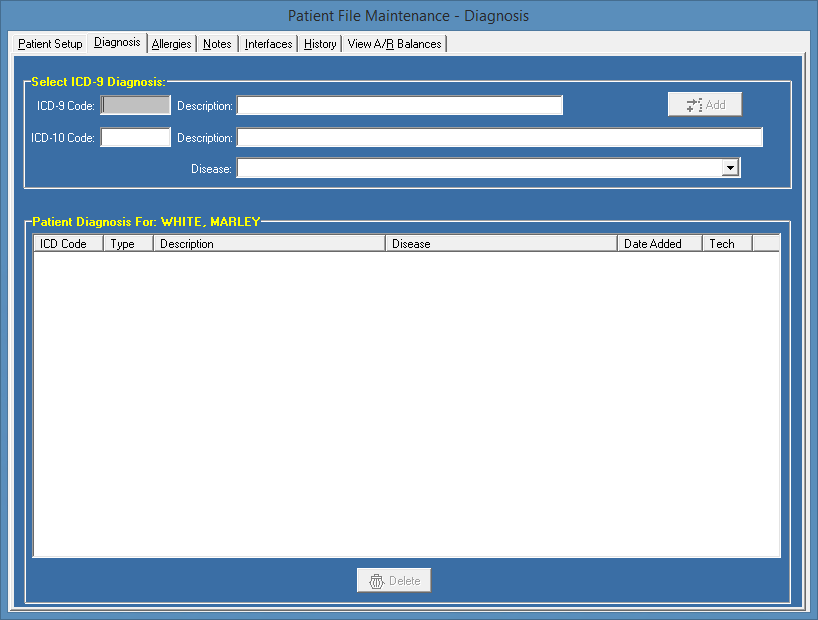Open the Notes tab

click(x=217, y=44)
